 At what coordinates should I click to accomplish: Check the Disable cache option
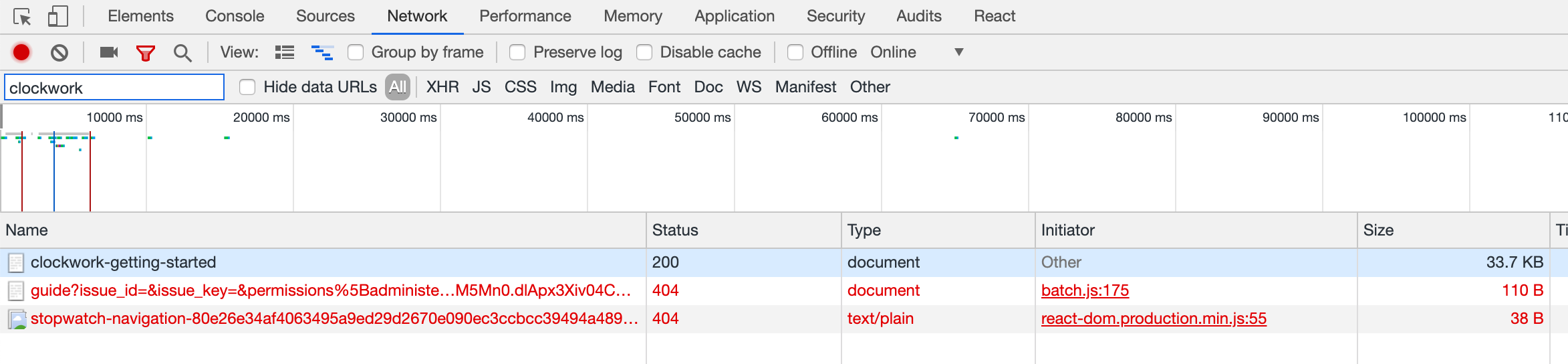tap(644, 52)
